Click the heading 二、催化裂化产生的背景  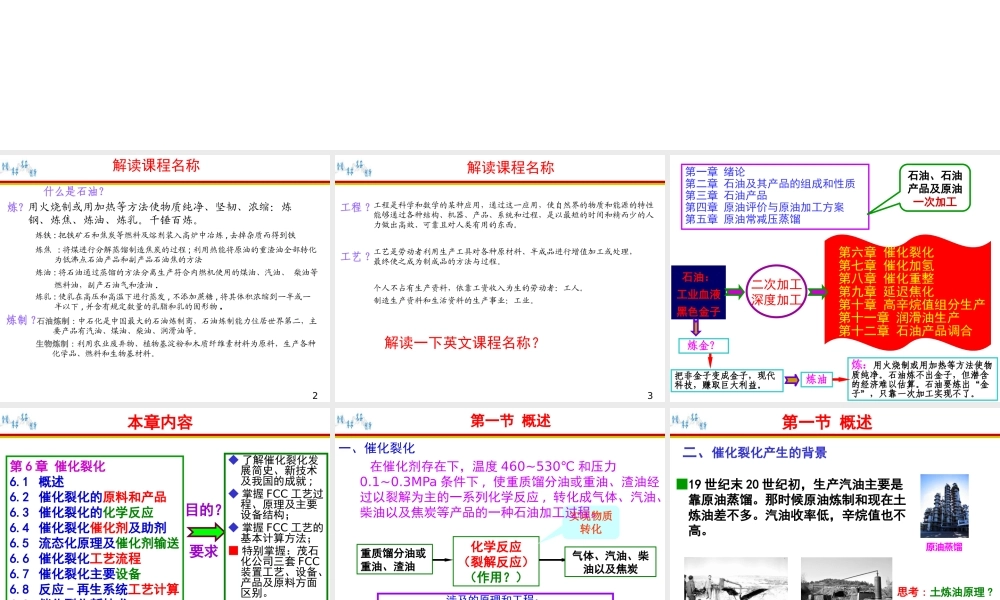coord(754,453)
